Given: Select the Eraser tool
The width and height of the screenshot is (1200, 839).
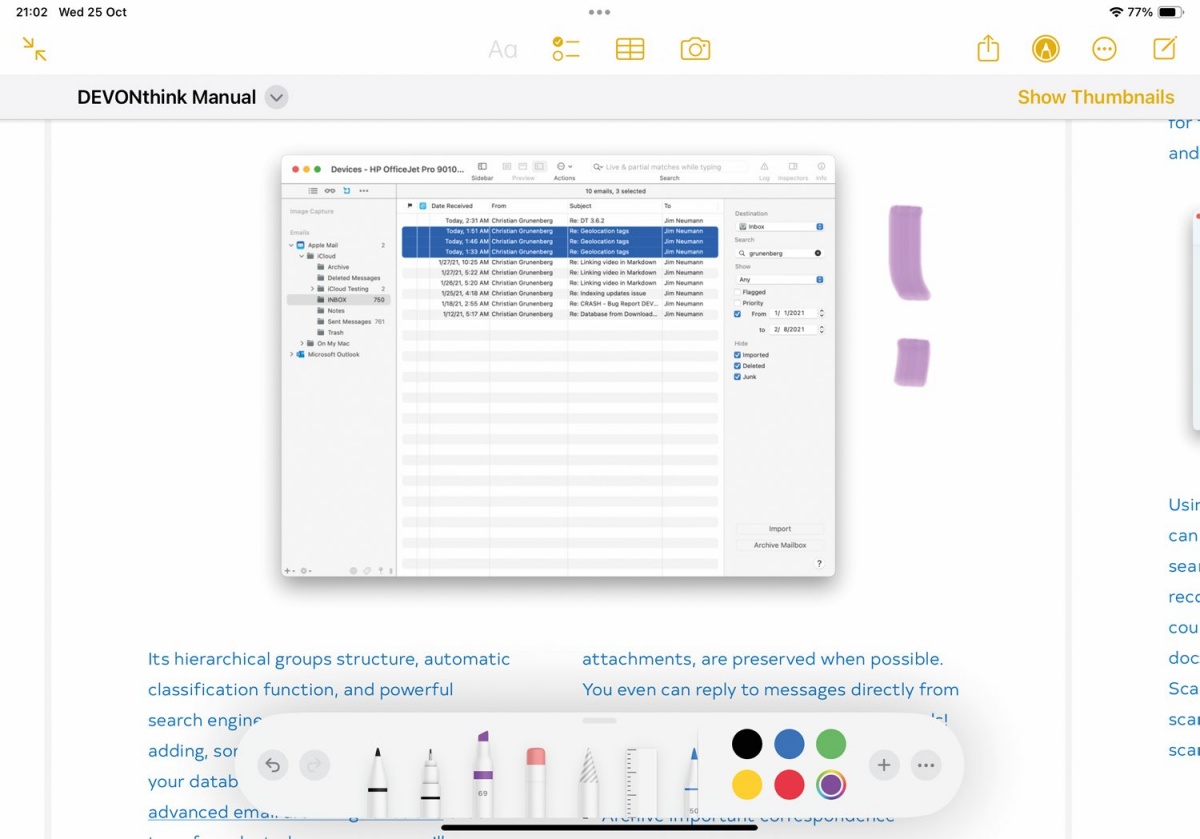Looking at the screenshot, I should [535, 783].
